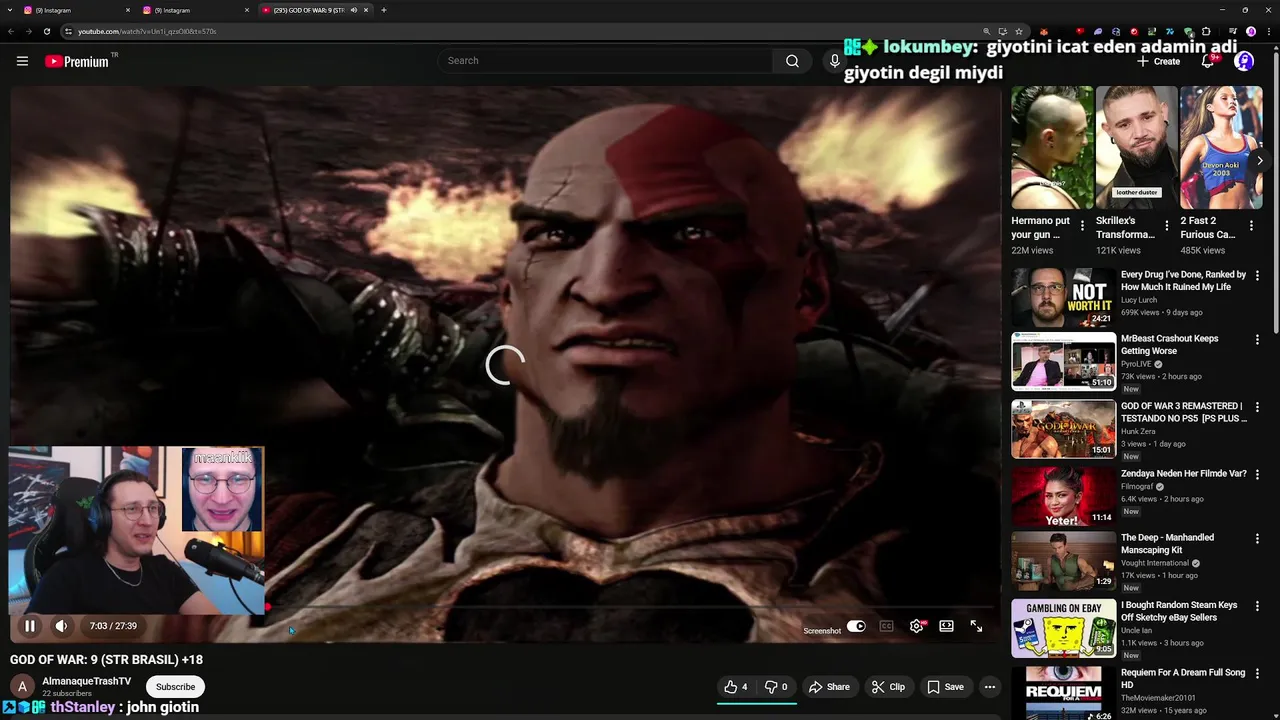This screenshot has width=1280, height=720.
Task: Open AlmanaqueTrashTV channel name link
Action: [87, 681]
